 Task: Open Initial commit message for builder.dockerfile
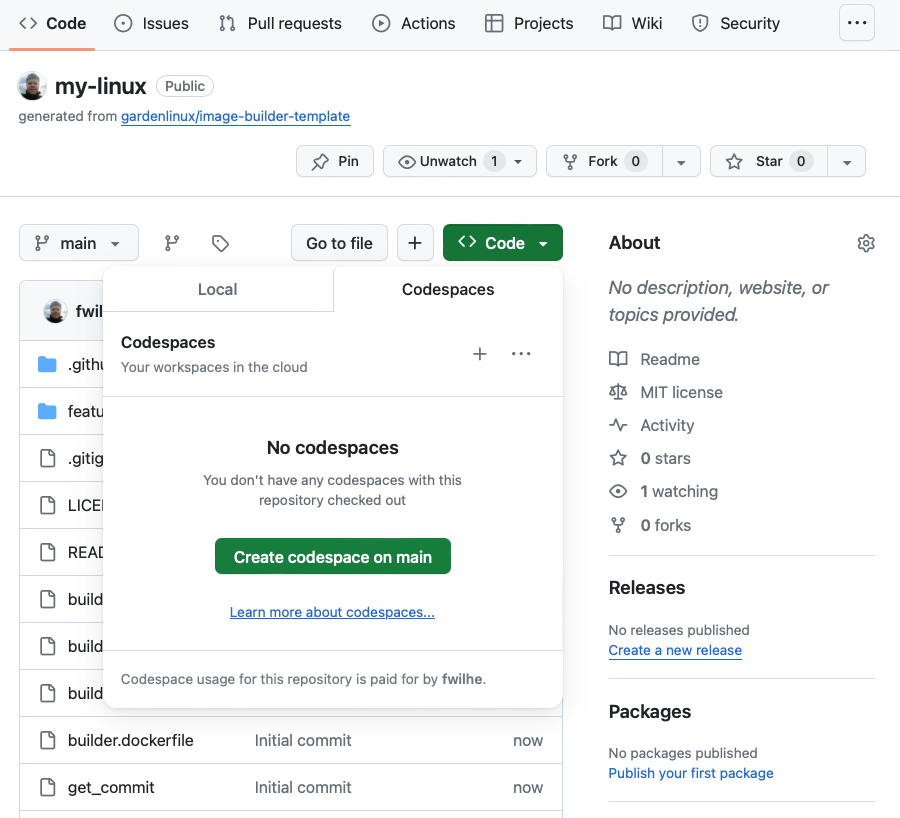point(303,741)
